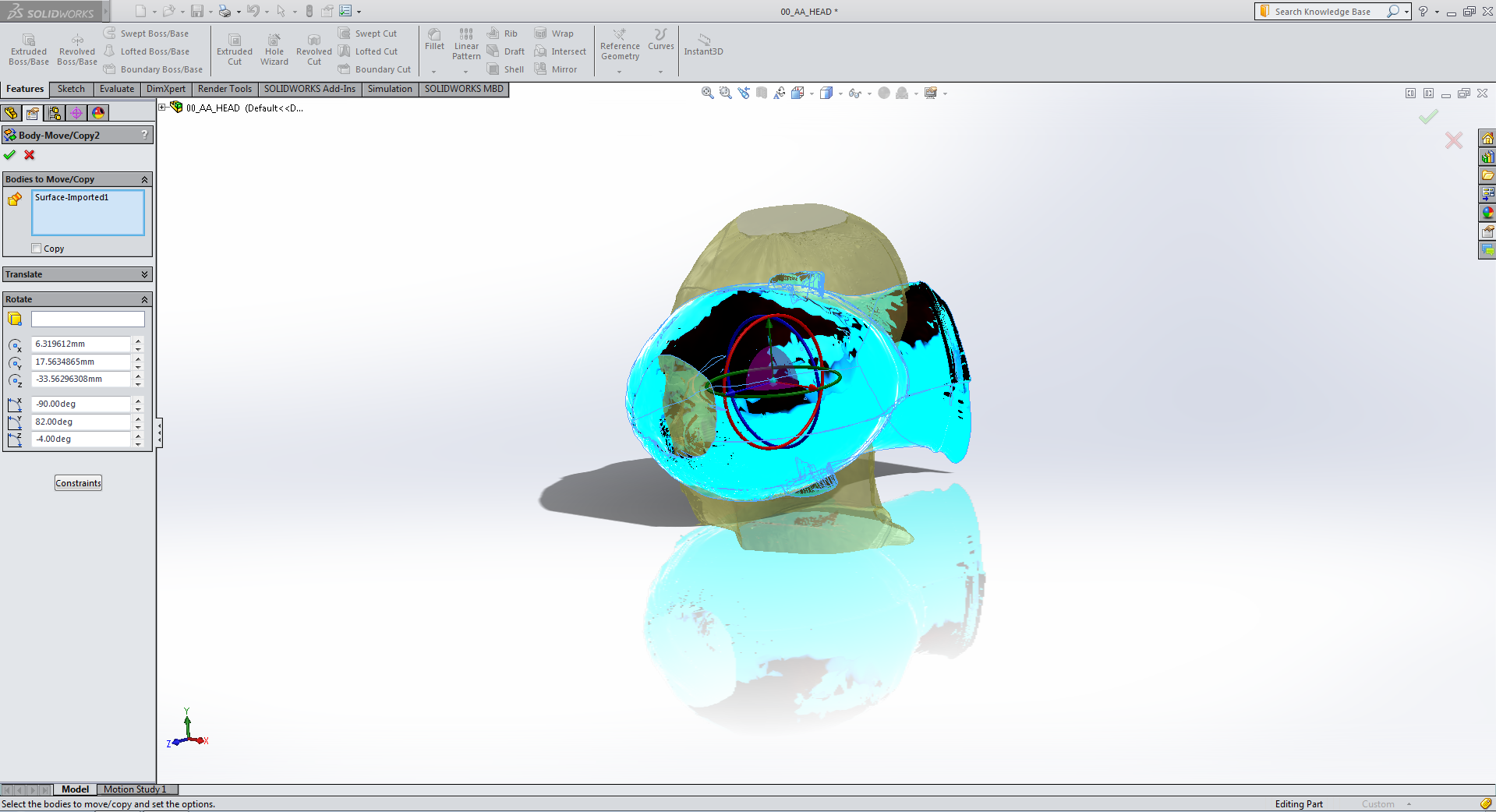Enable the Copy checkbox
The height and width of the screenshot is (812, 1496).
37,249
